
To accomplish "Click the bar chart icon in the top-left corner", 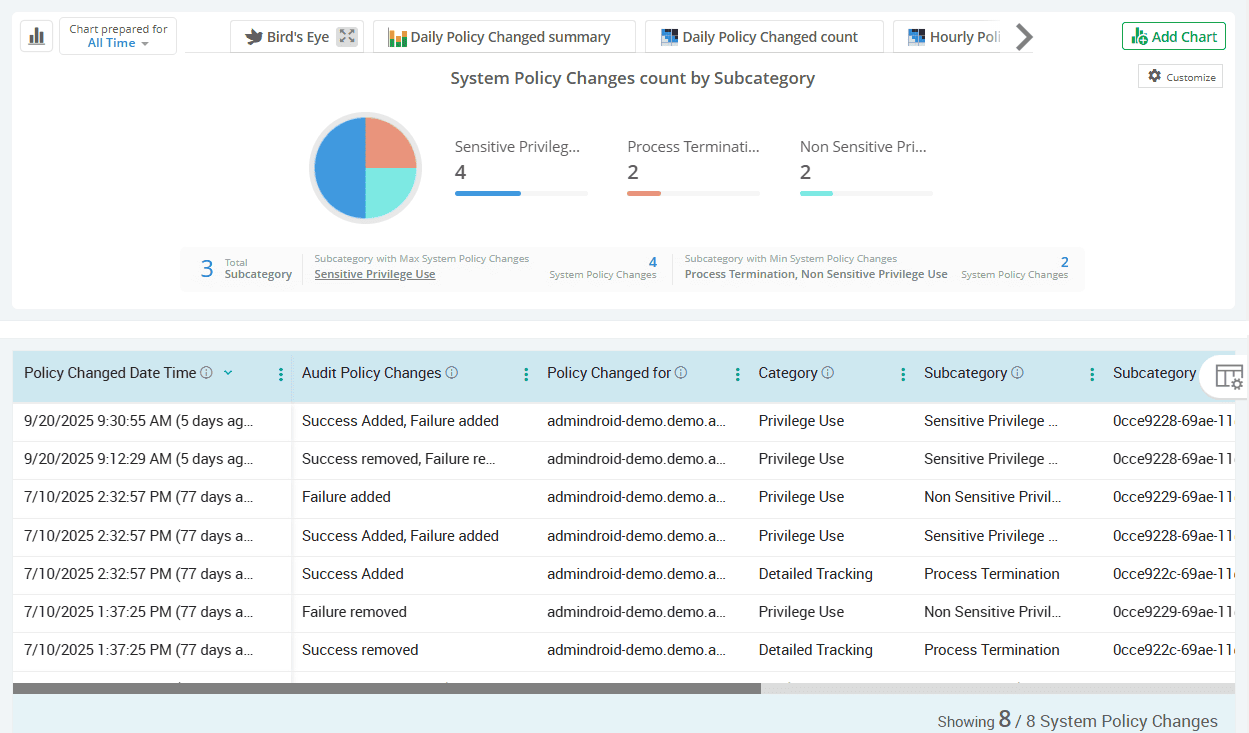I will click(36, 35).
